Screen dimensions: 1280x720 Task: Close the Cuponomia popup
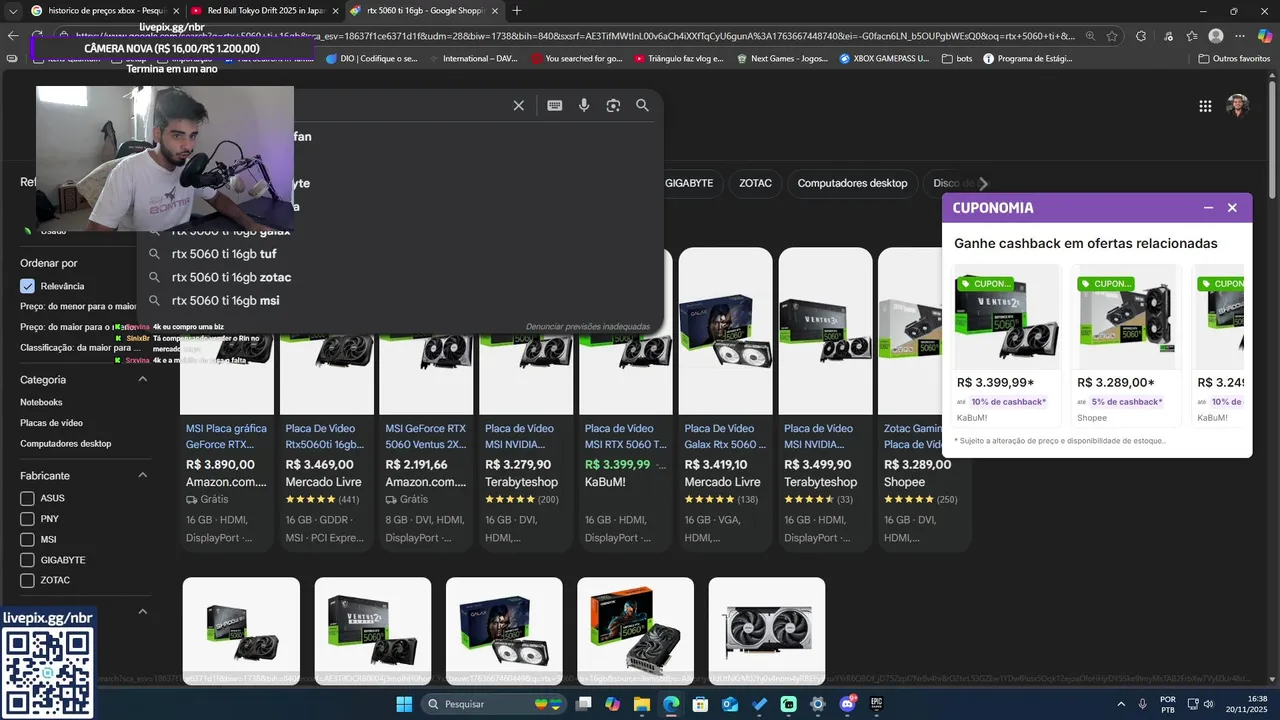[x=1232, y=208]
